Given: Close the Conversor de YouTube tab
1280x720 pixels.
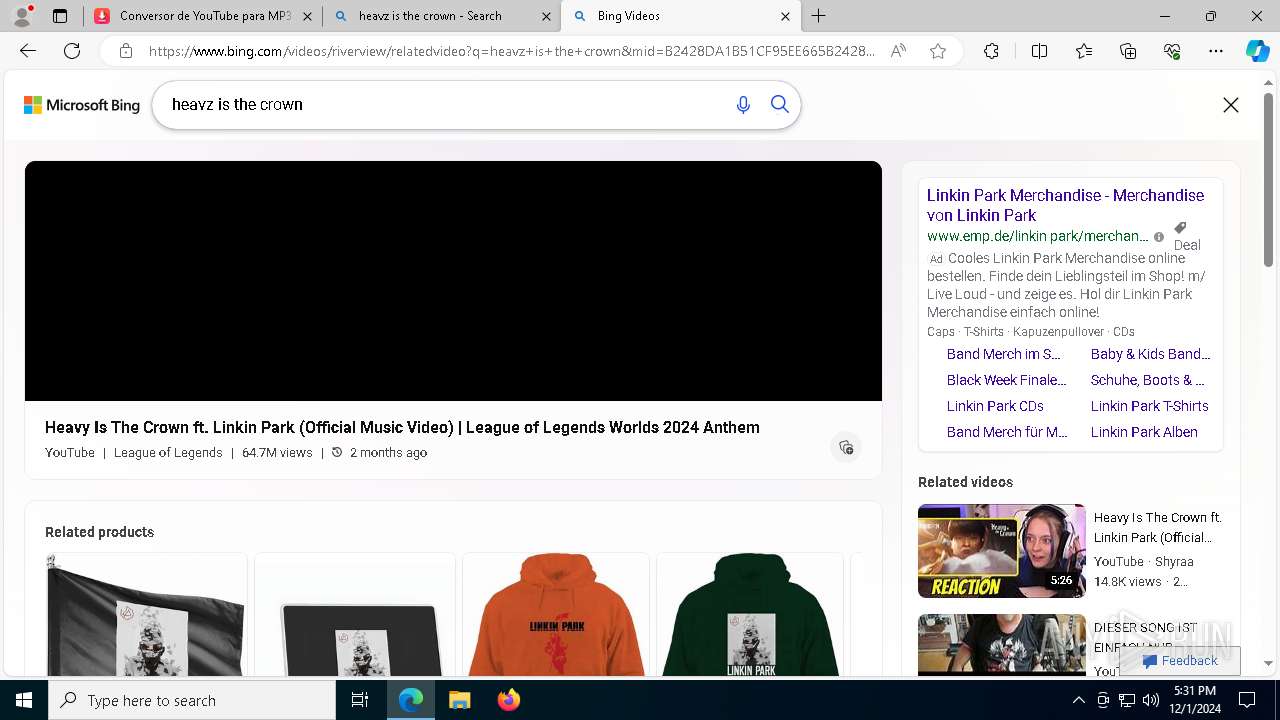Looking at the screenshot, I should (307, 16).
